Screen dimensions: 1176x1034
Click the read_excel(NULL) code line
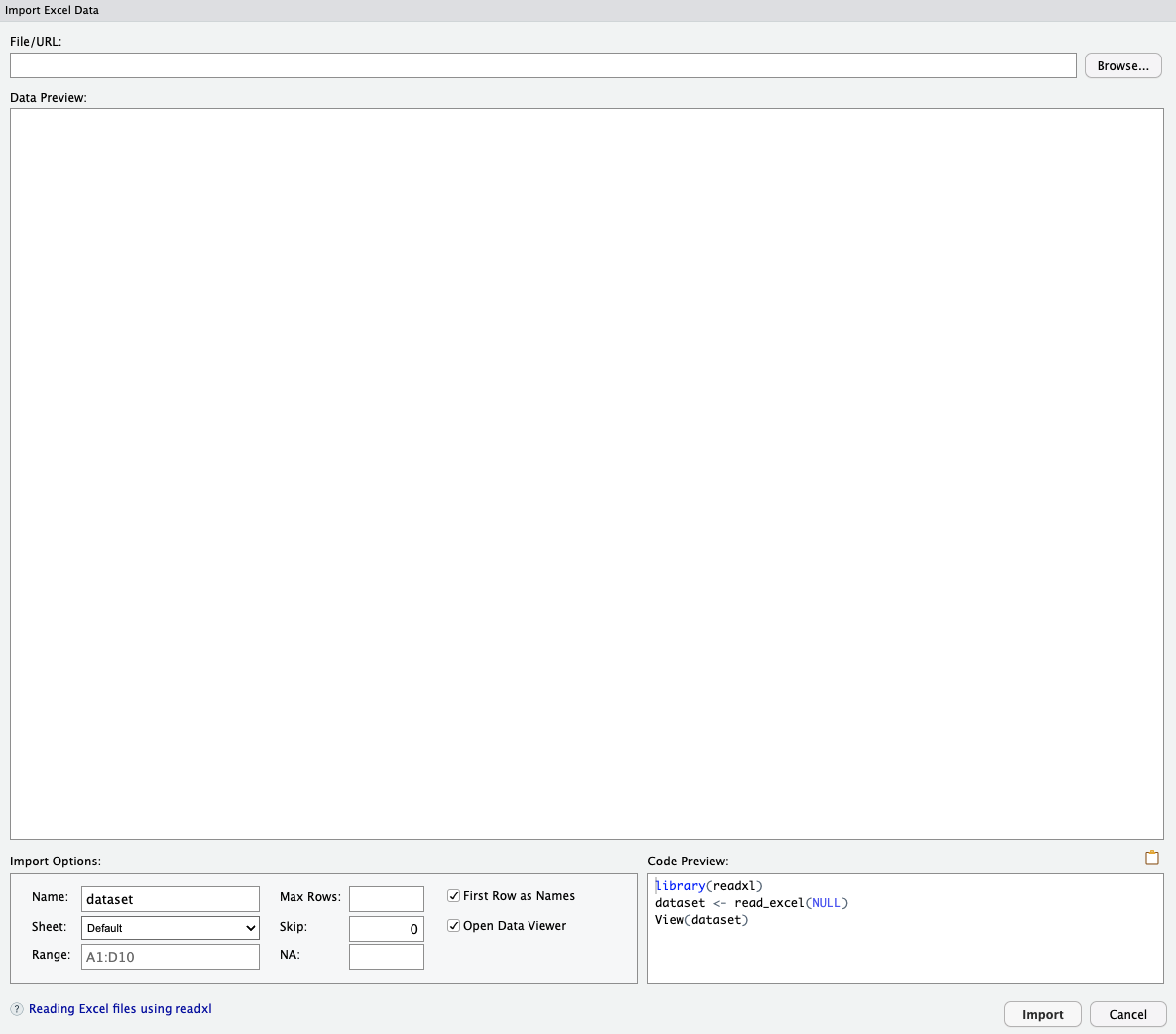751,902
